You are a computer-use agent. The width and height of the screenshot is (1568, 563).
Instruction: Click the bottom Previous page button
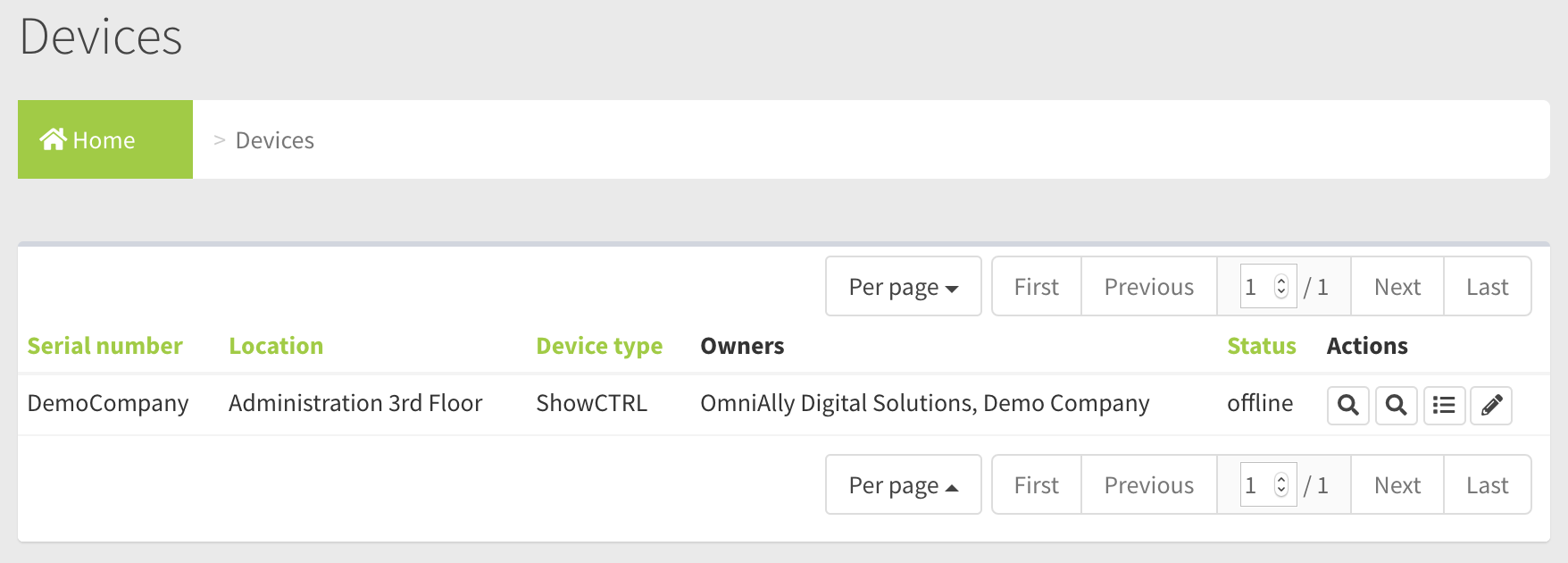point(1149,485)
